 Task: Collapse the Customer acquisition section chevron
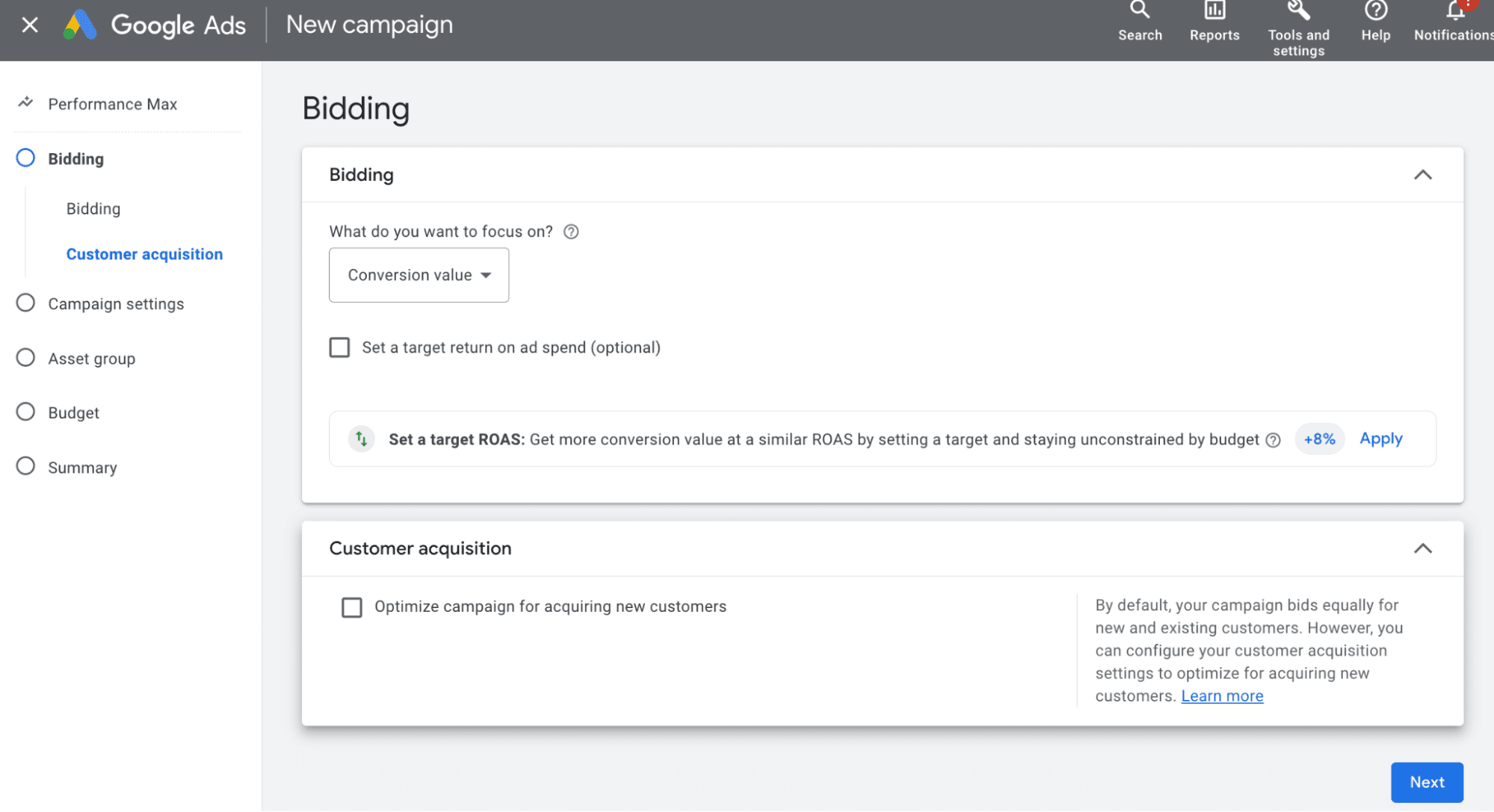[1422, 548]
